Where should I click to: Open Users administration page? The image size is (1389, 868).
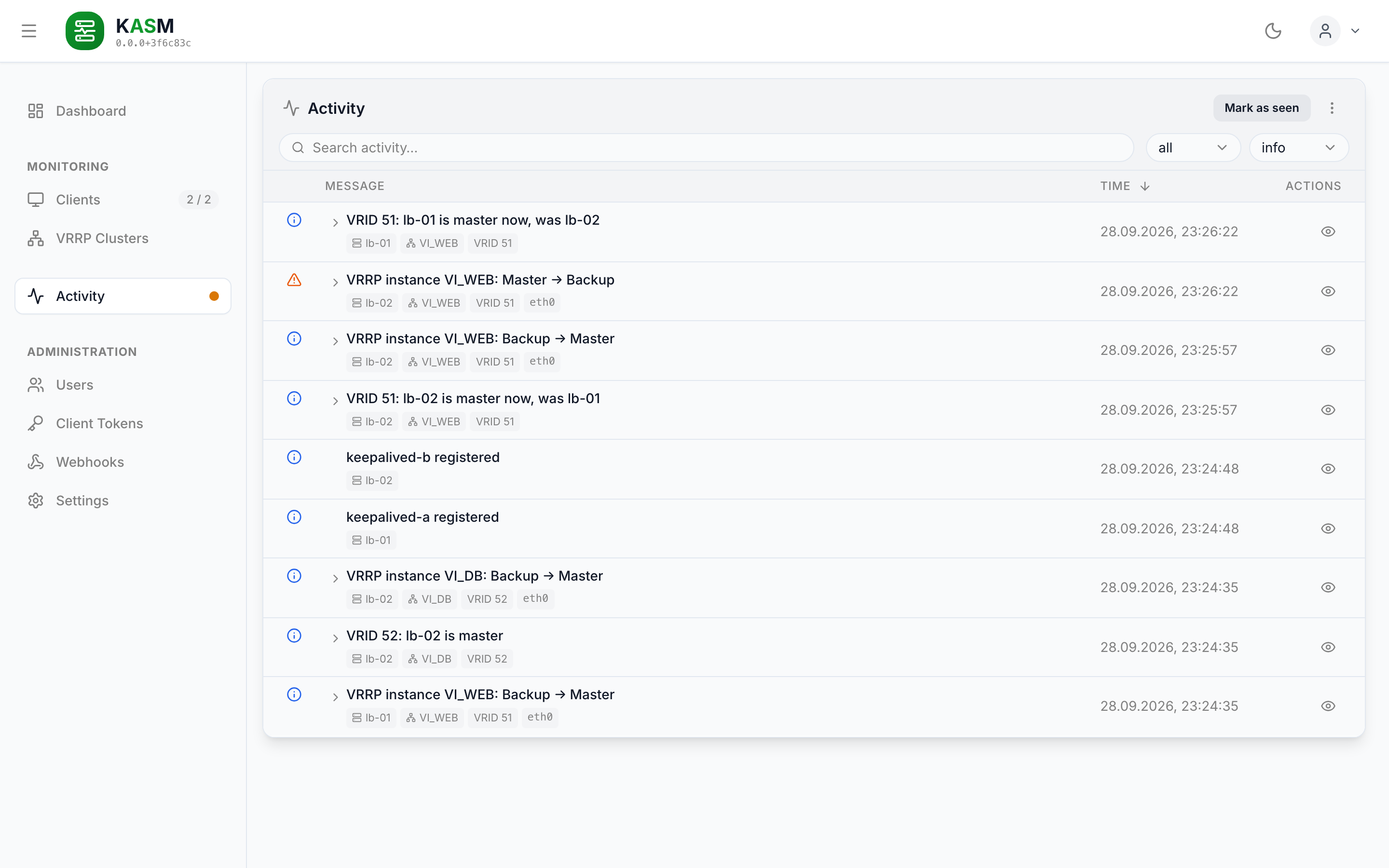pyautogui.click(x=123, y=385)
